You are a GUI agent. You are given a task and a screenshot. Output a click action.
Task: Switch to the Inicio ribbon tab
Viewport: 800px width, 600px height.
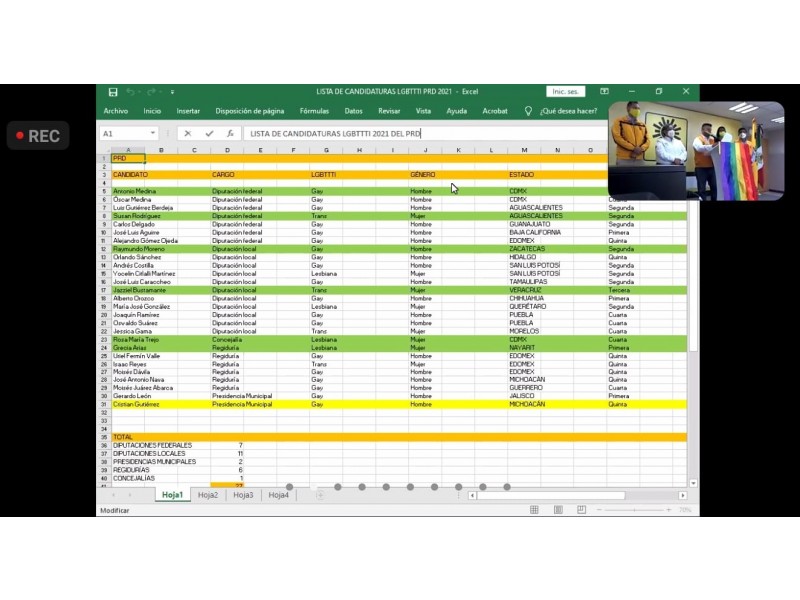click(152, 111)
